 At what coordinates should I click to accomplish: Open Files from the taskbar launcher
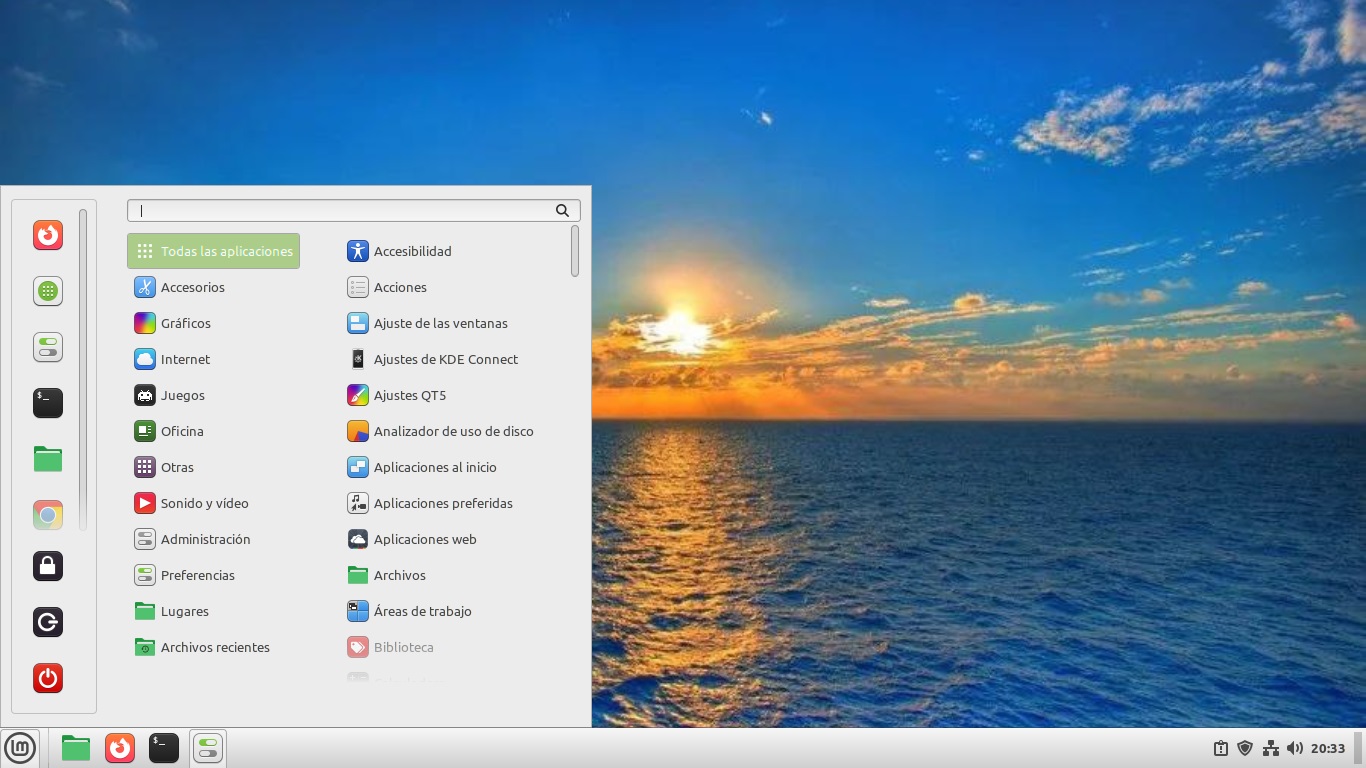(x=76, y=748)
